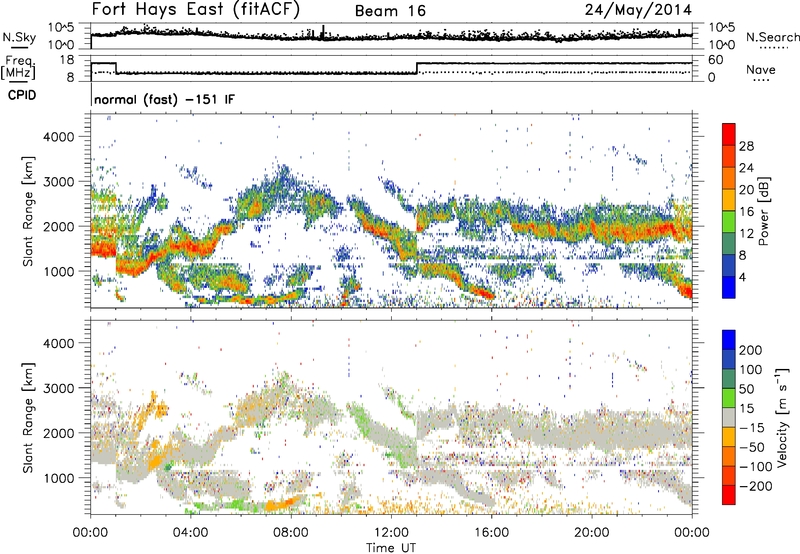Click the '18' frequency axis value
Image resolution: width=800 pixels, height=554 pixels.
(66, 60)
